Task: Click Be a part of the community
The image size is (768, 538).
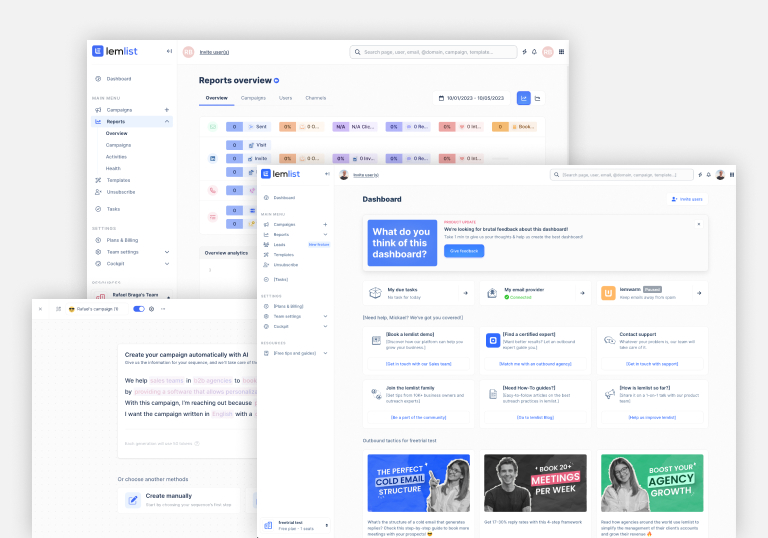Action: 419,417
